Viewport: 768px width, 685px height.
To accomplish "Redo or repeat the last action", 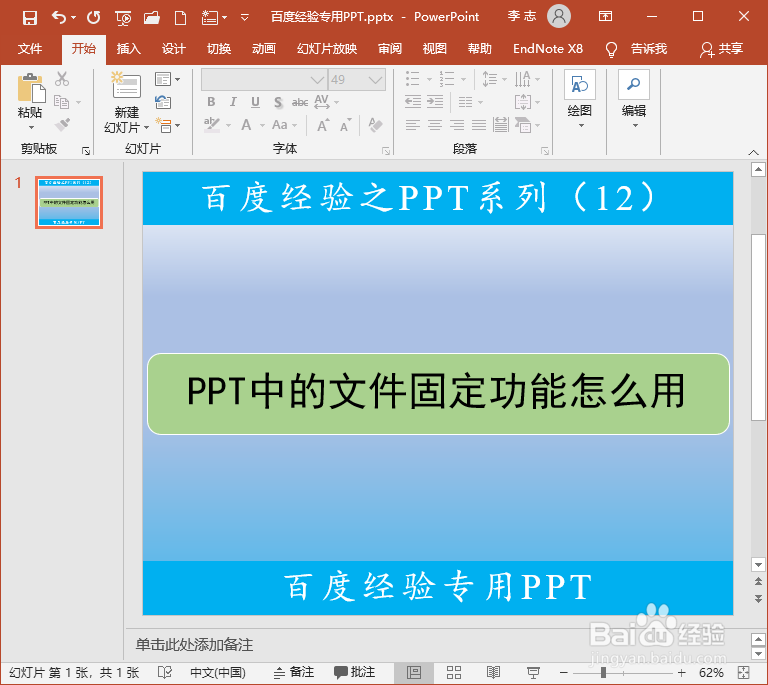I will click(x=94, y=18).
